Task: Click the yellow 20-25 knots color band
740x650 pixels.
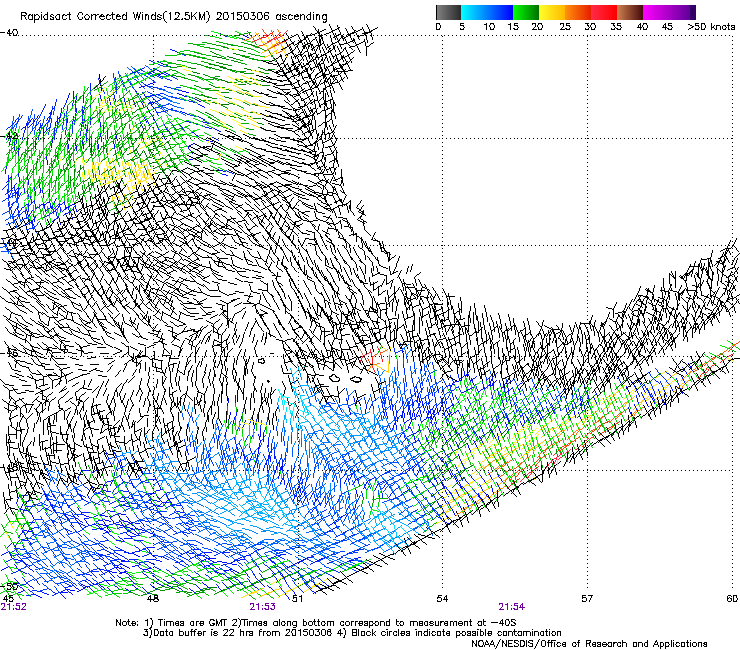Action: click(552, 12)
